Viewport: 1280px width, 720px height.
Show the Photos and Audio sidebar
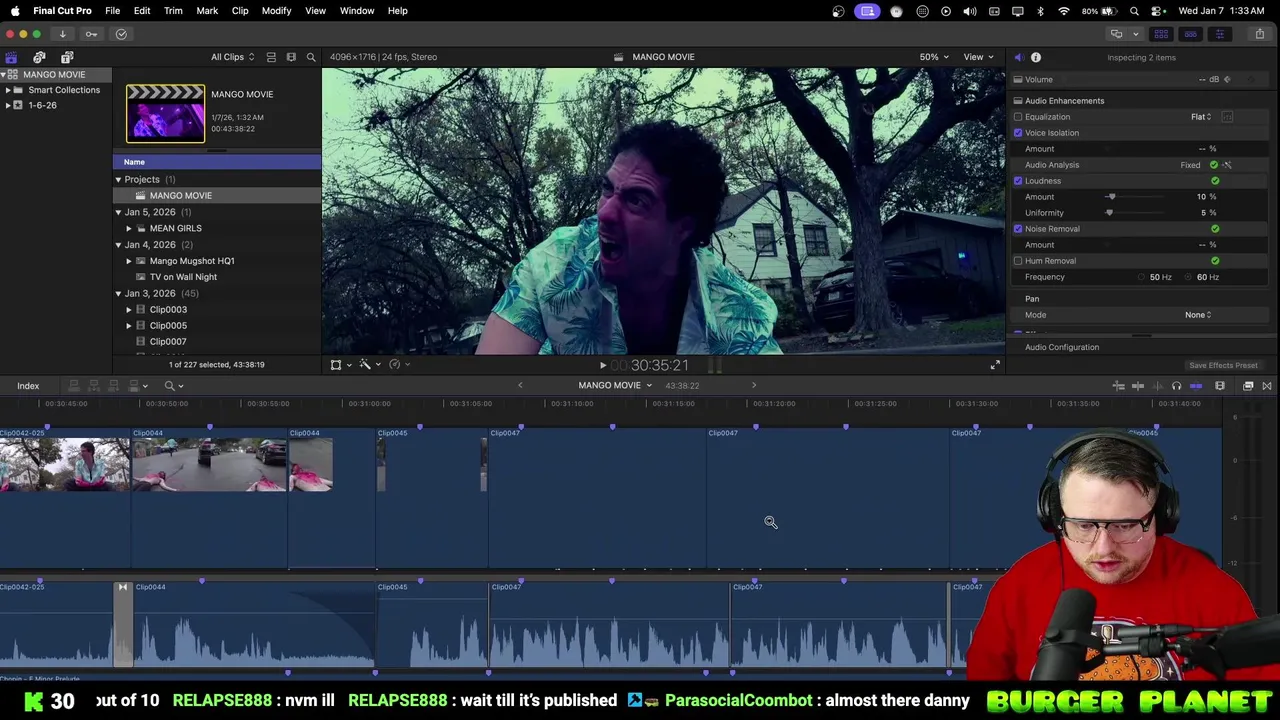coord(39,58)
